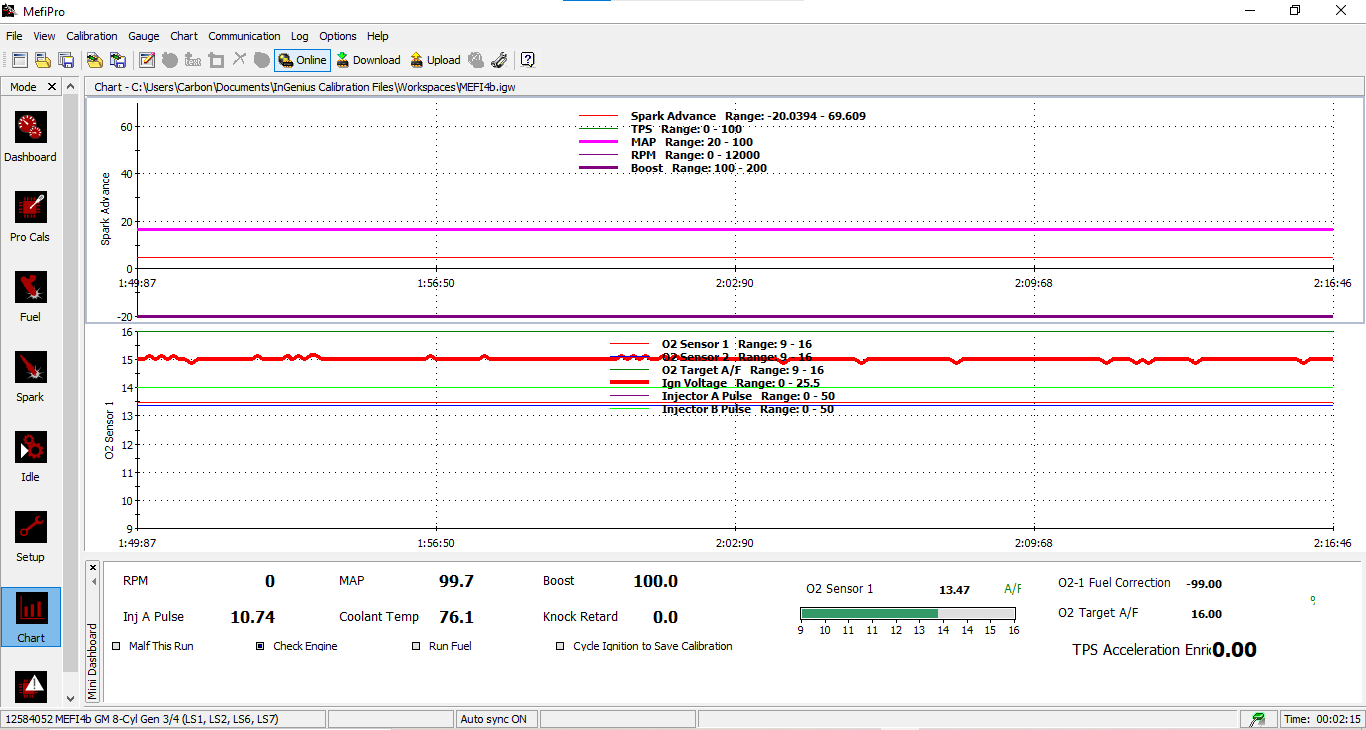
Task: Select the Pro Cals mode icon
Action: (30, 208)
